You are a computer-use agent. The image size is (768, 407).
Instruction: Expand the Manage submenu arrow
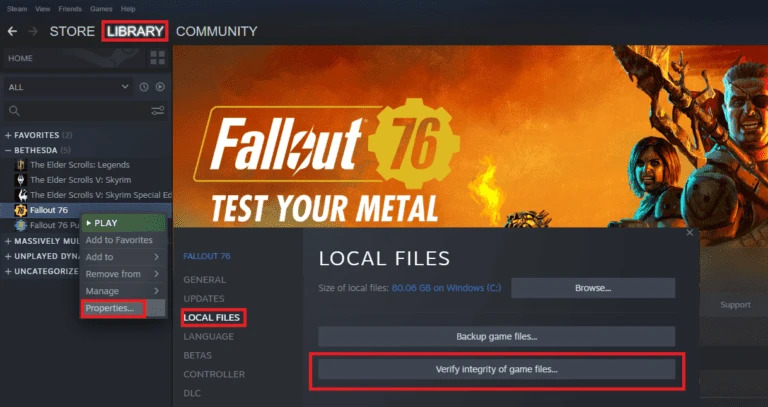click(x=156, y=291)
